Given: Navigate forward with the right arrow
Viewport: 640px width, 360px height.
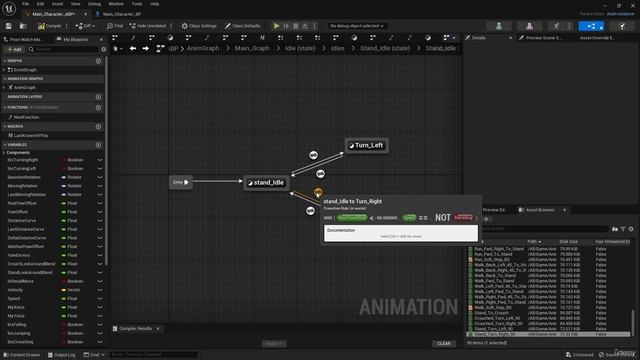Looking at the screenshot, I should pyautogui.click(x=146, y=49).
